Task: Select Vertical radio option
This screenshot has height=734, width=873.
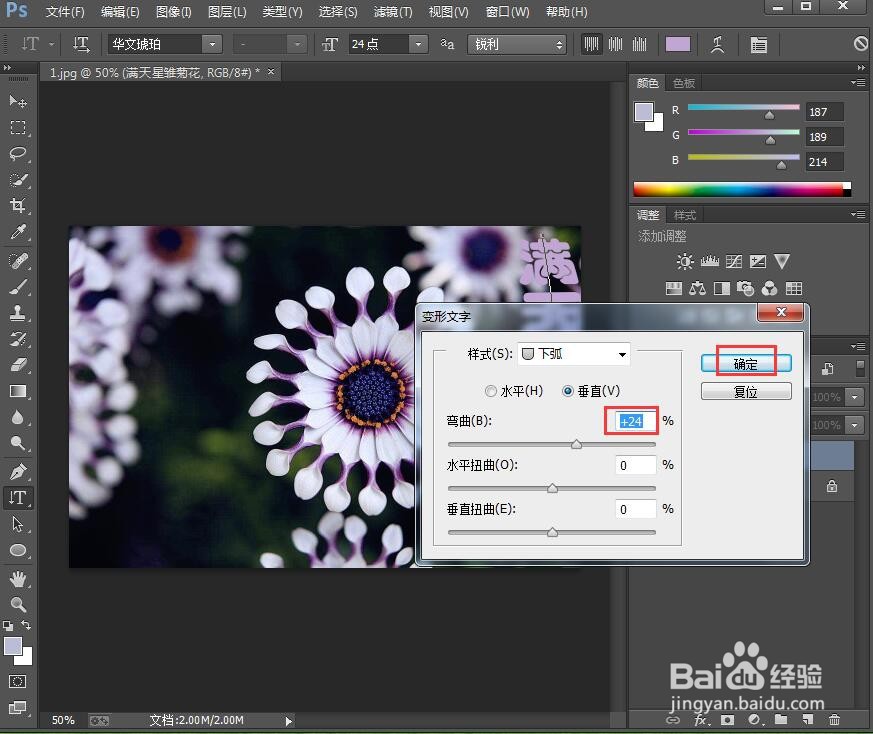Action: [x=591, y=391]
